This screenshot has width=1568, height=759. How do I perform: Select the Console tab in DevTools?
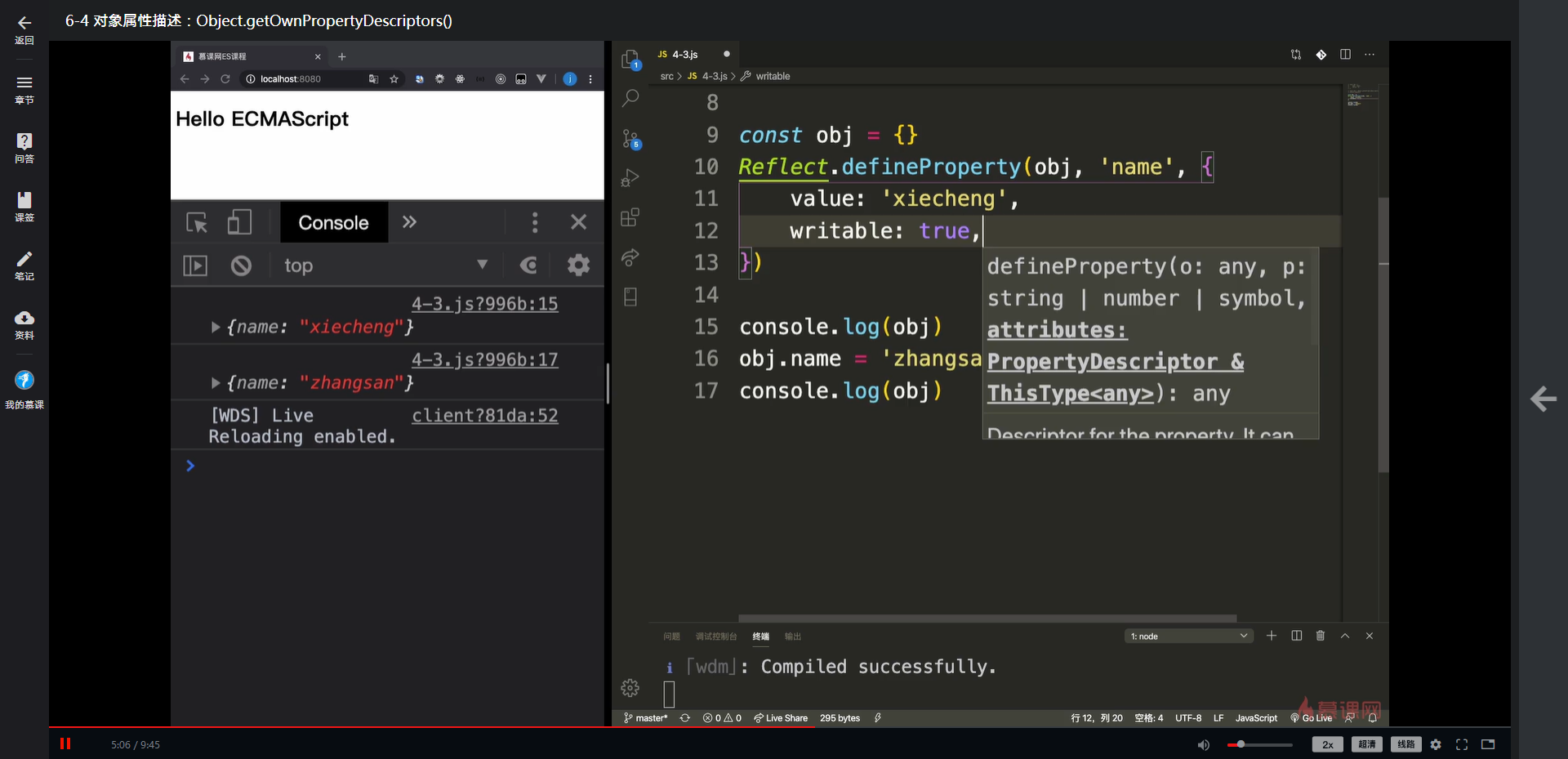(333, 222)
